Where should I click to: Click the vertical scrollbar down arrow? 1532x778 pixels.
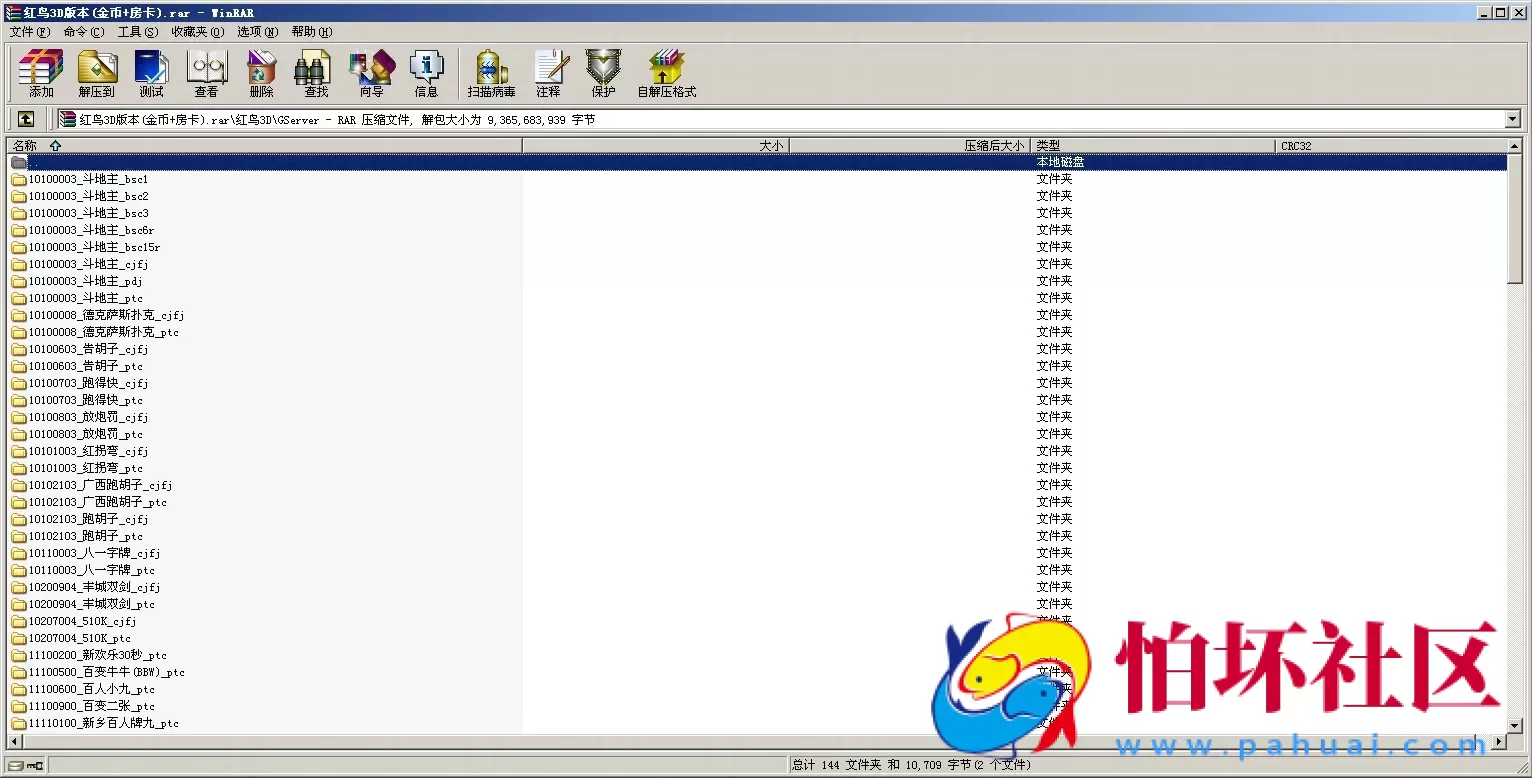[x=1515, y=725]
